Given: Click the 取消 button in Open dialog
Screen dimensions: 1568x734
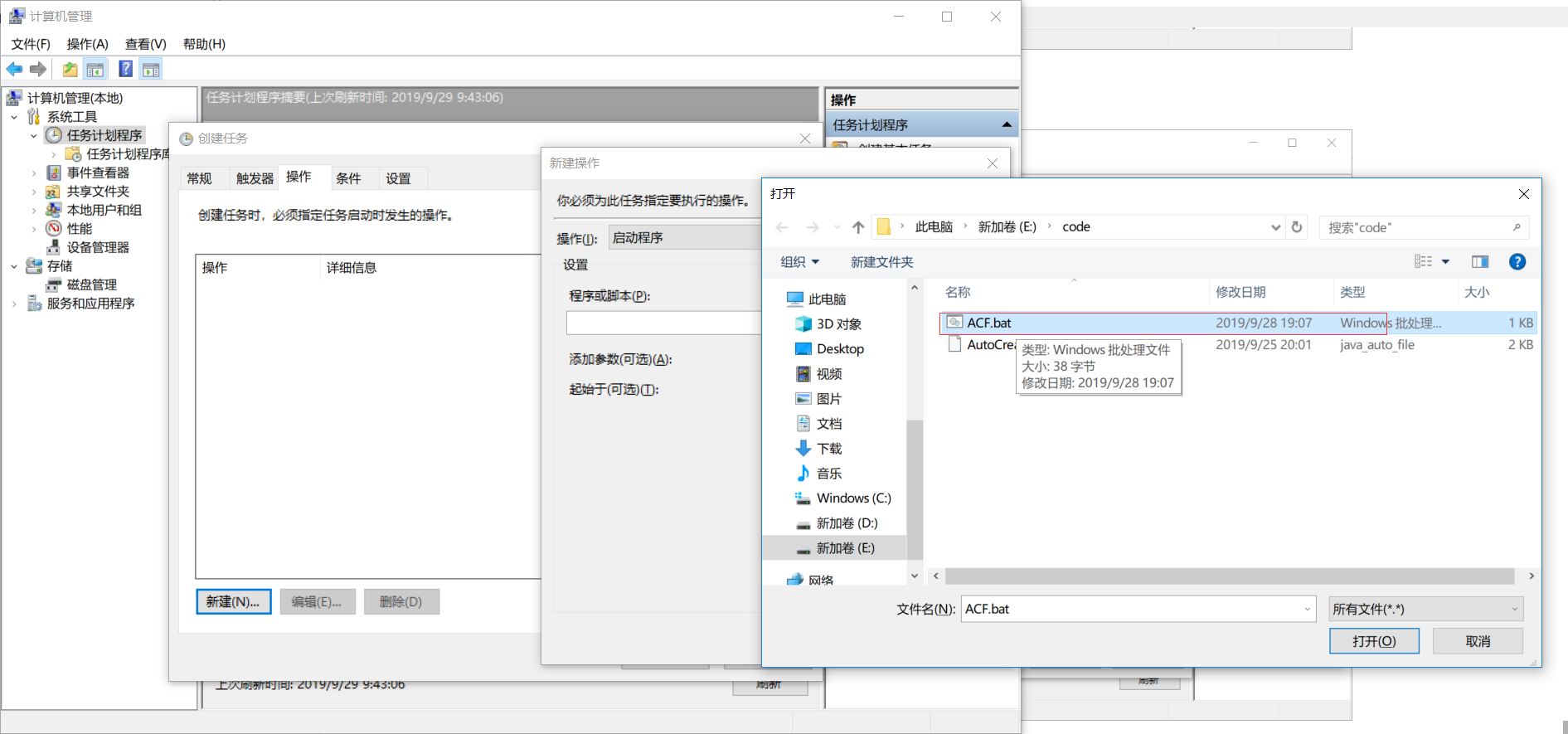Looking at the screenshot, I should [1478, 641].
